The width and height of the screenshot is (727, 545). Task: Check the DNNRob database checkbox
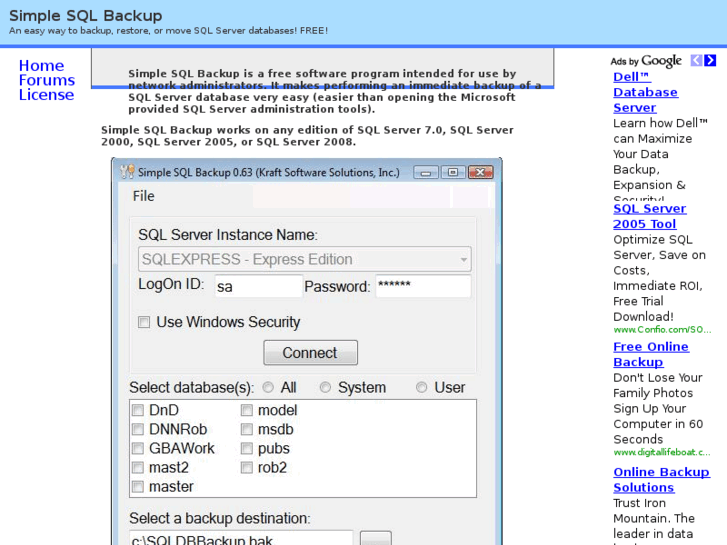[x=138, y=430]
